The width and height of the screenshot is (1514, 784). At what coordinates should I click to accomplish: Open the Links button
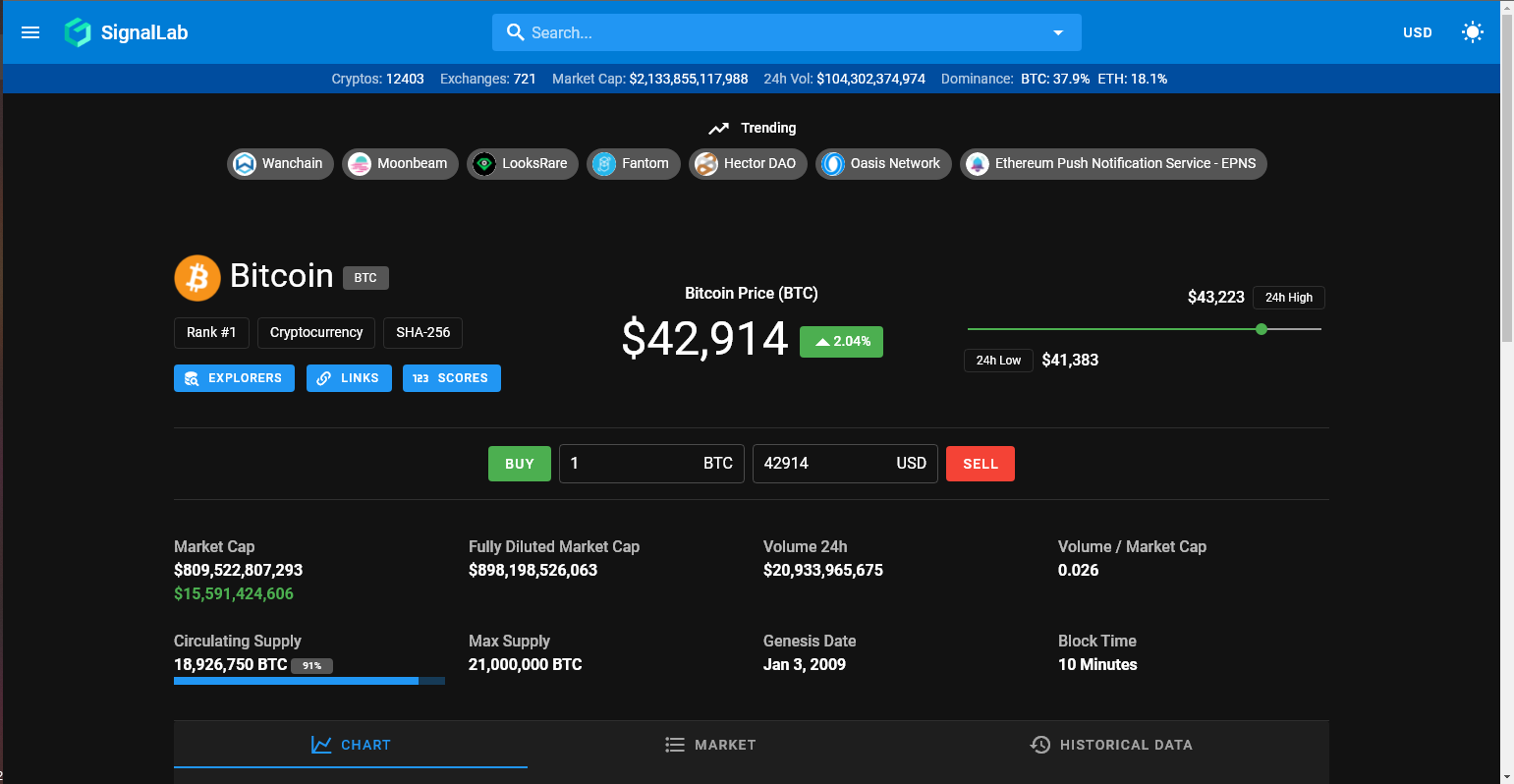point(349,378)
